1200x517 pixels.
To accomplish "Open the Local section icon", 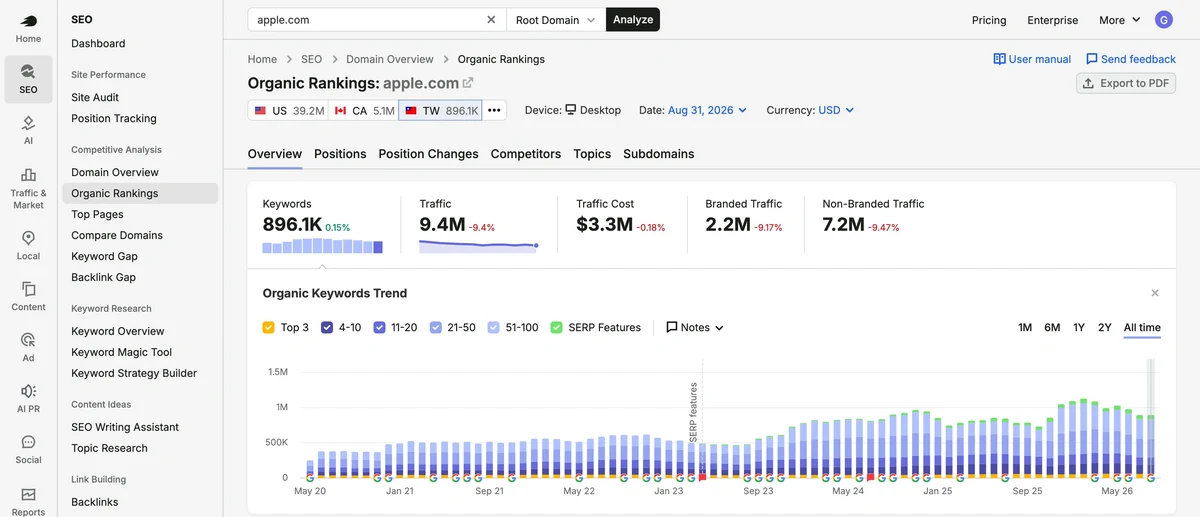I will [x=28, y=238].
